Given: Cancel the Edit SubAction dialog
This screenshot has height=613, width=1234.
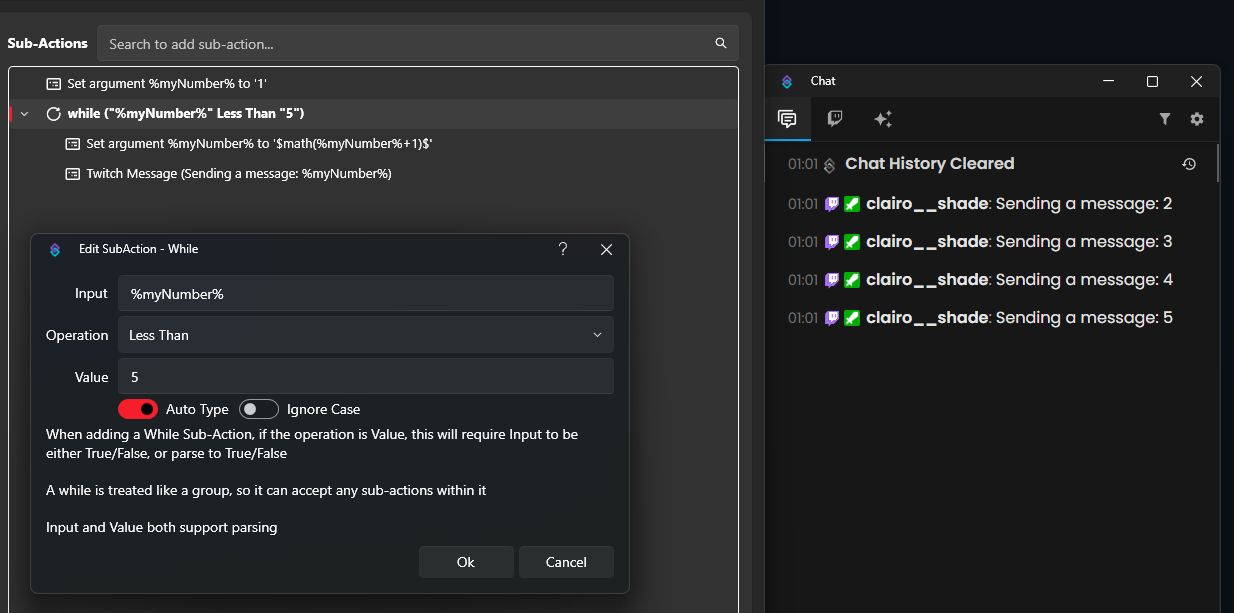Looking at the screenshot, I should point(566,562).
